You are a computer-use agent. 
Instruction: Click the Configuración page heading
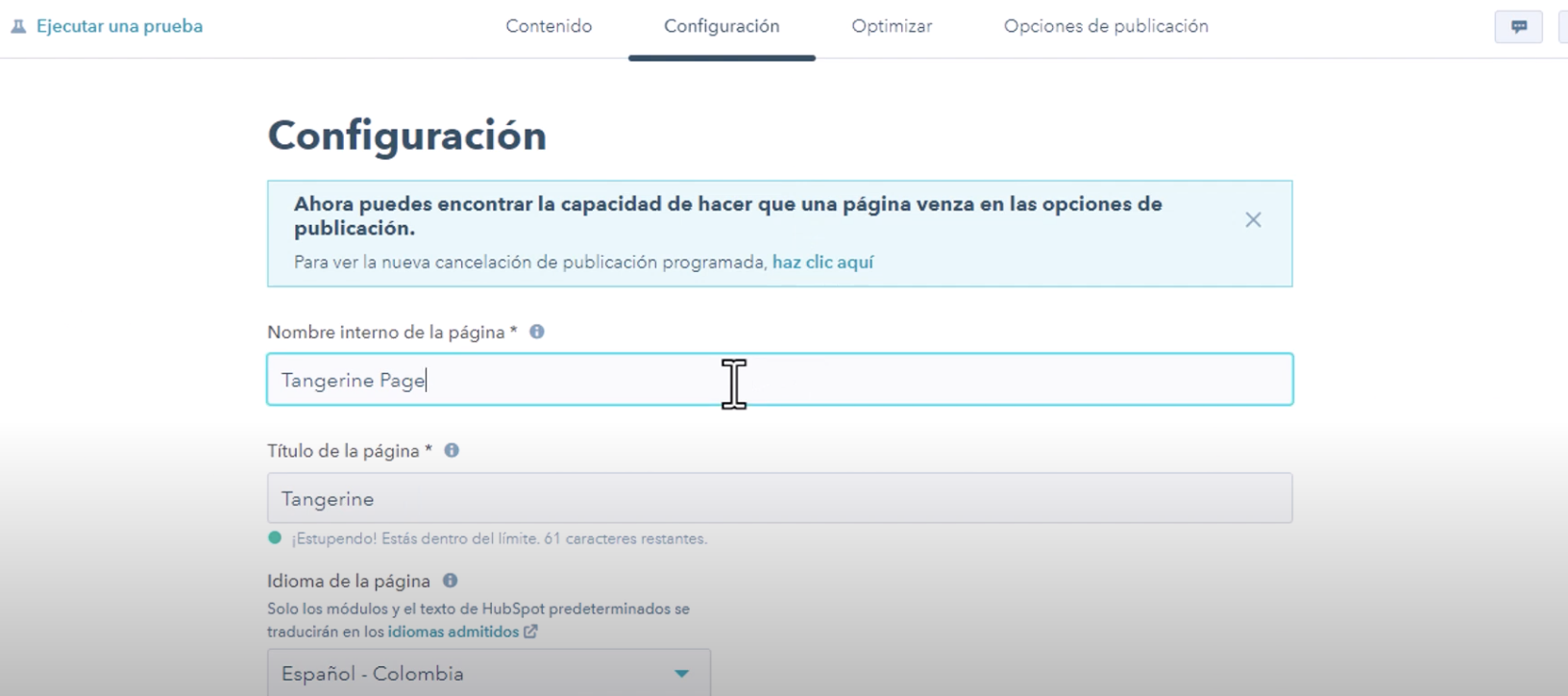406,136
